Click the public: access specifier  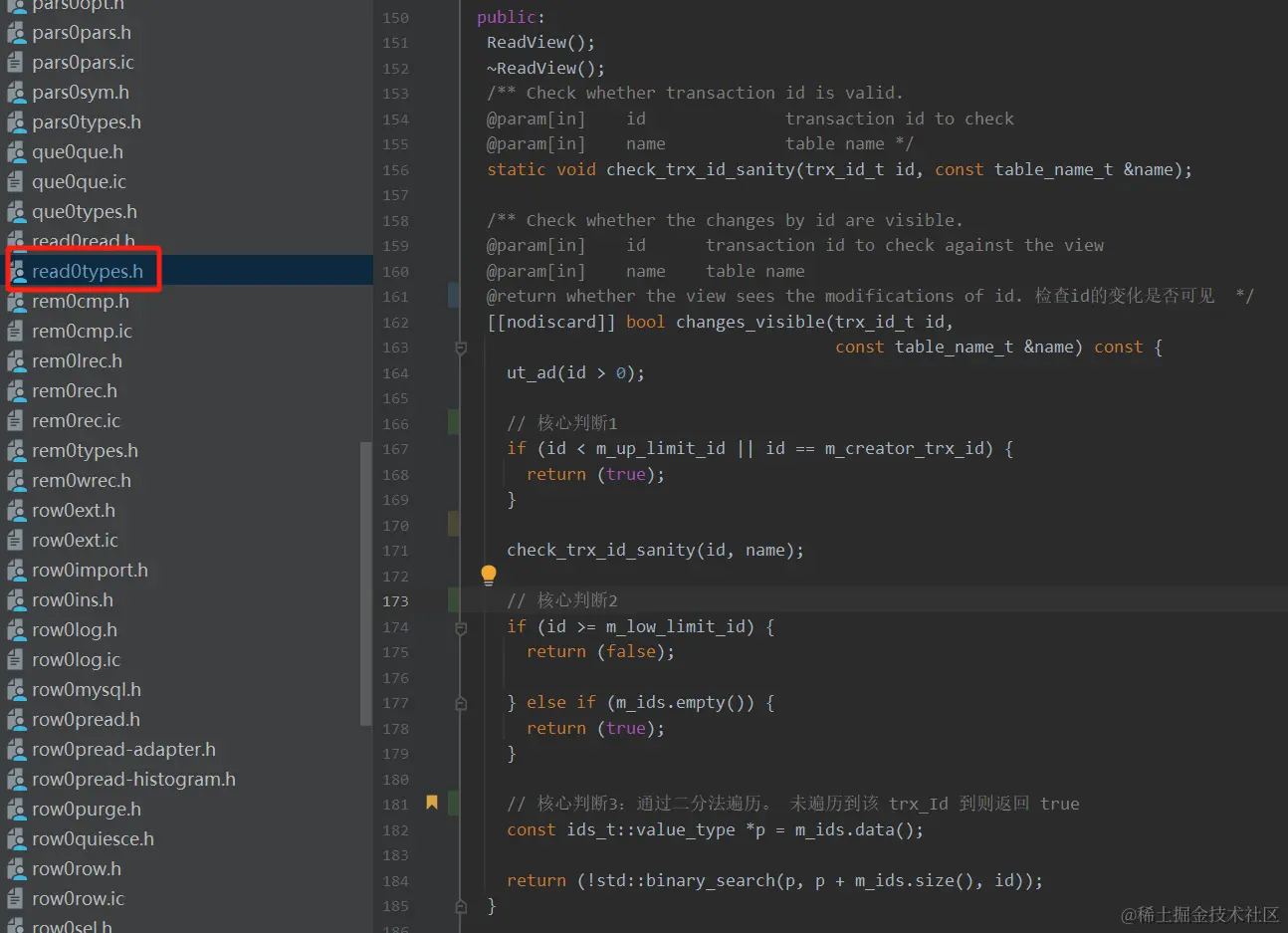coord(511,17)
